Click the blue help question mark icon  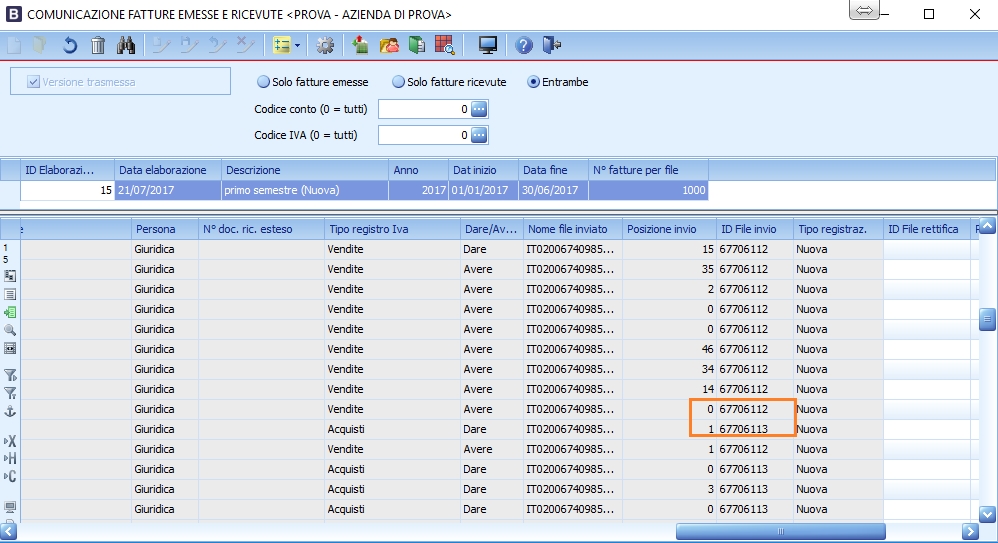coord(523,45)
